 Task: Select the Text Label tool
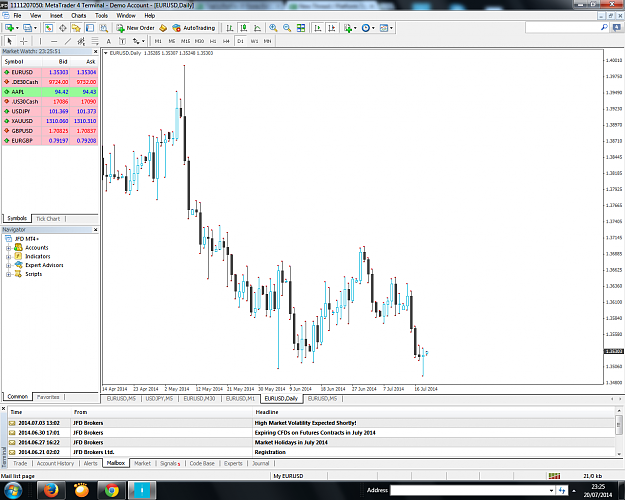122,41
